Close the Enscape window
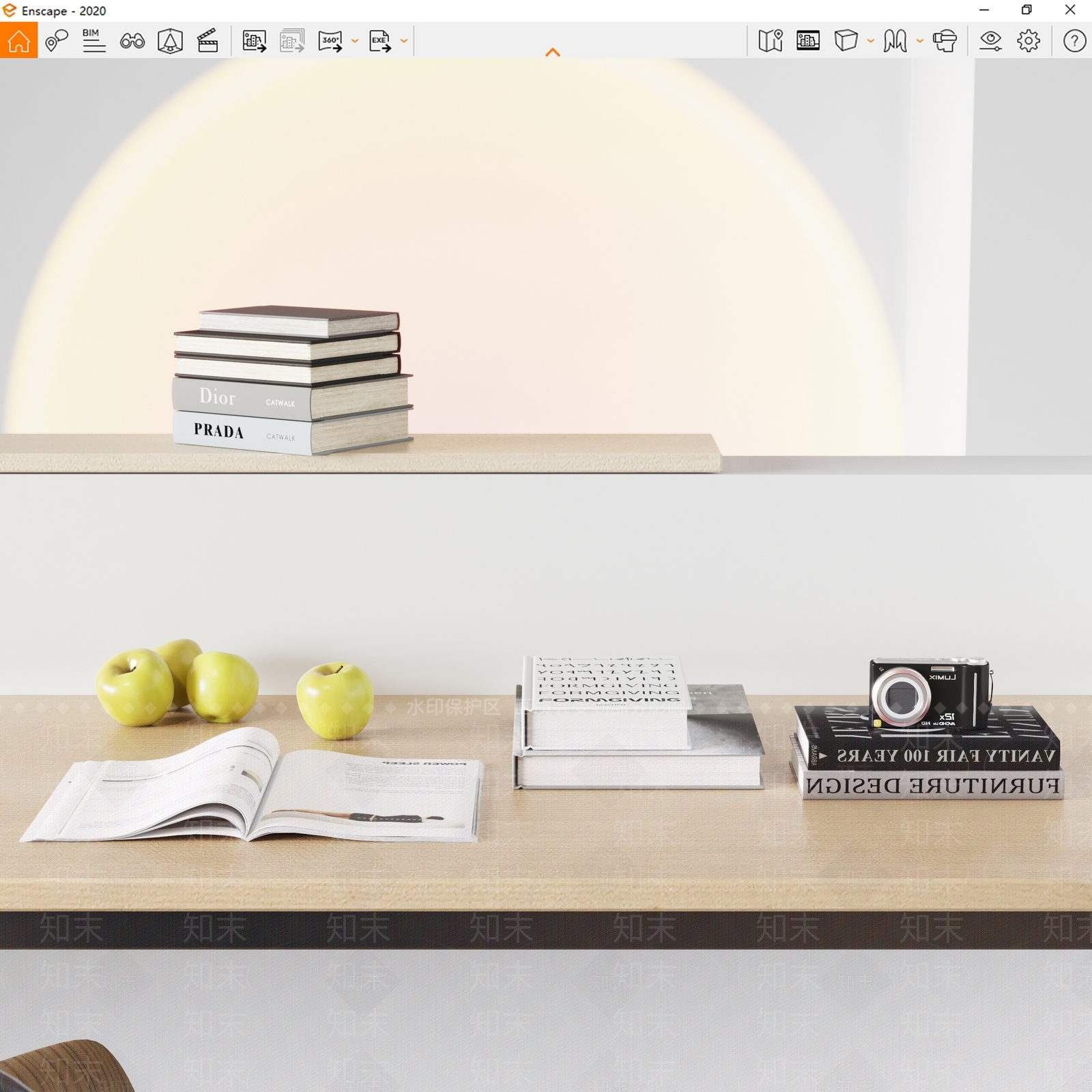The image size is (1092, 1092). coord(1070,10)
